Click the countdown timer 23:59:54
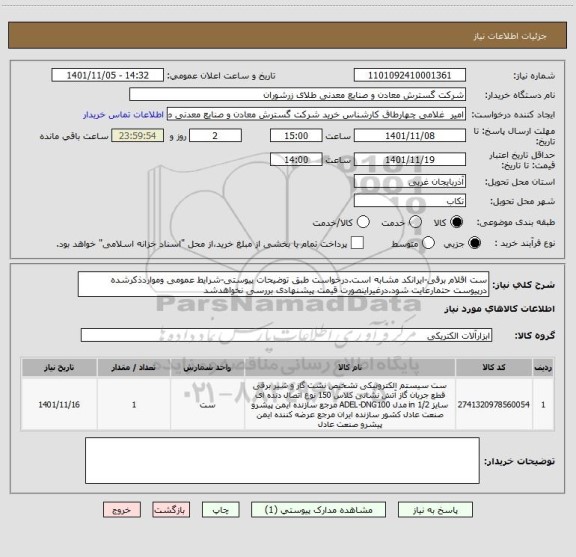 click(x=138, y=136)
